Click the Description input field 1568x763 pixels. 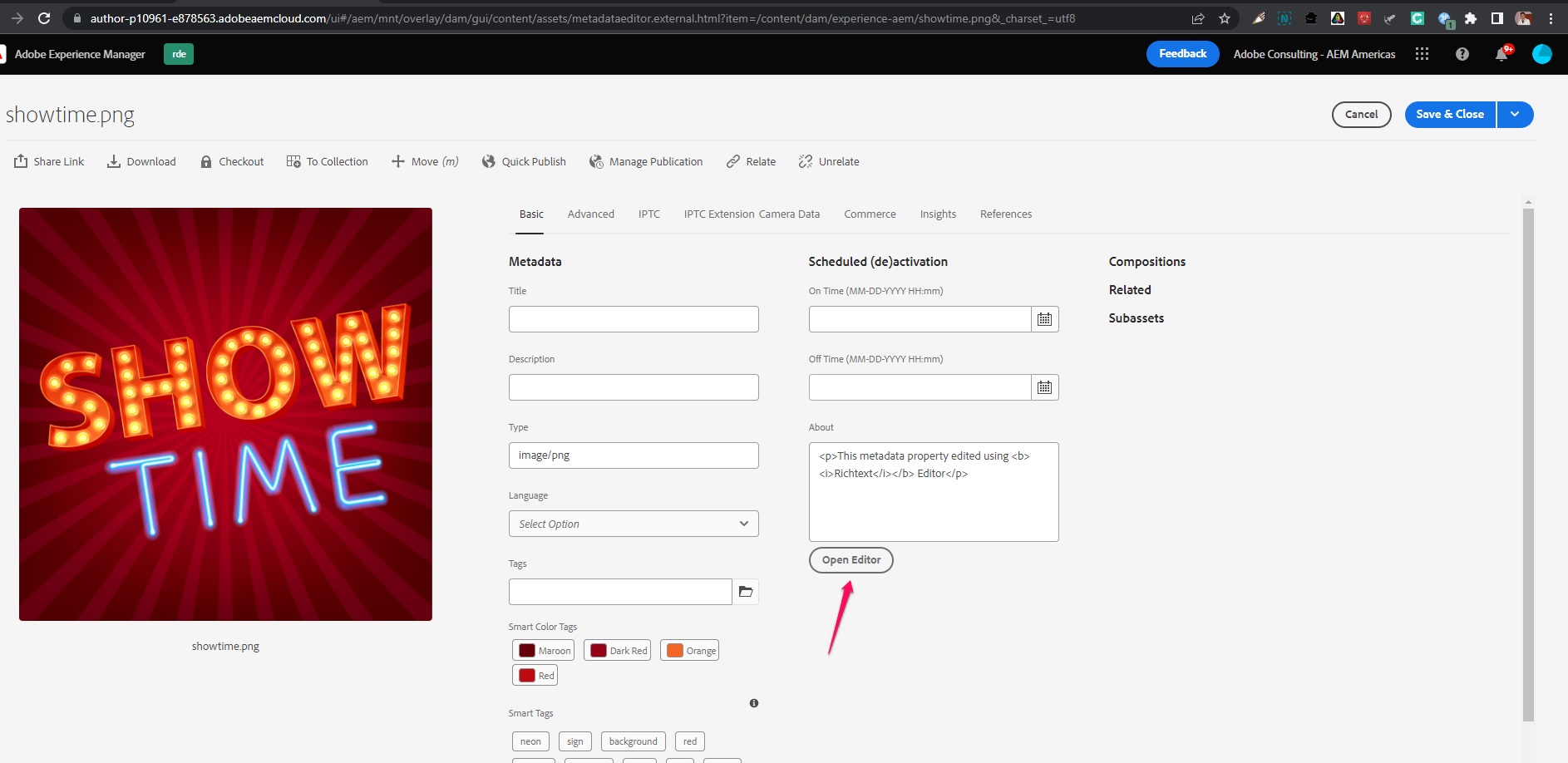634,387
